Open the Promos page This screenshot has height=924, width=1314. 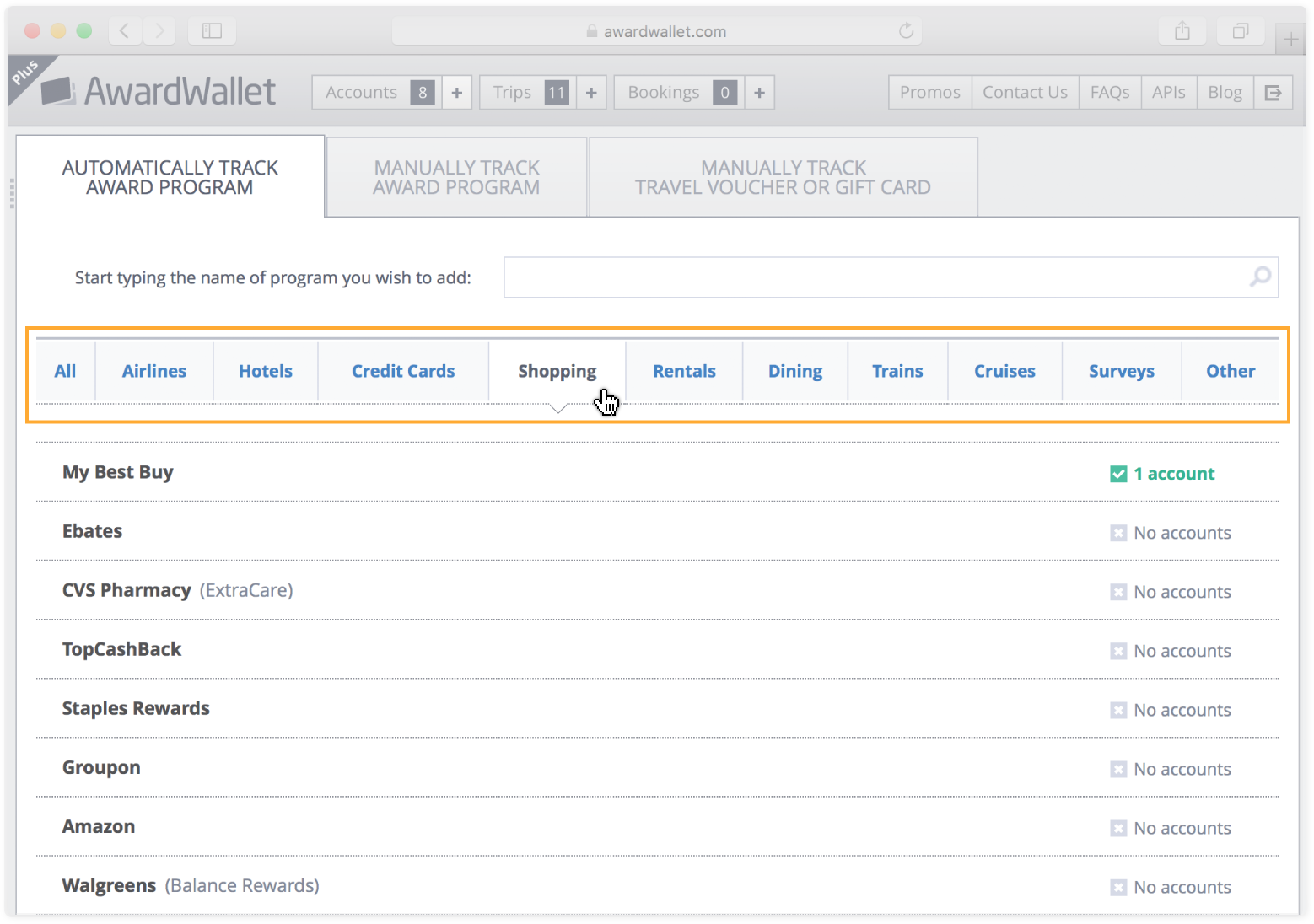click(929, 92)
